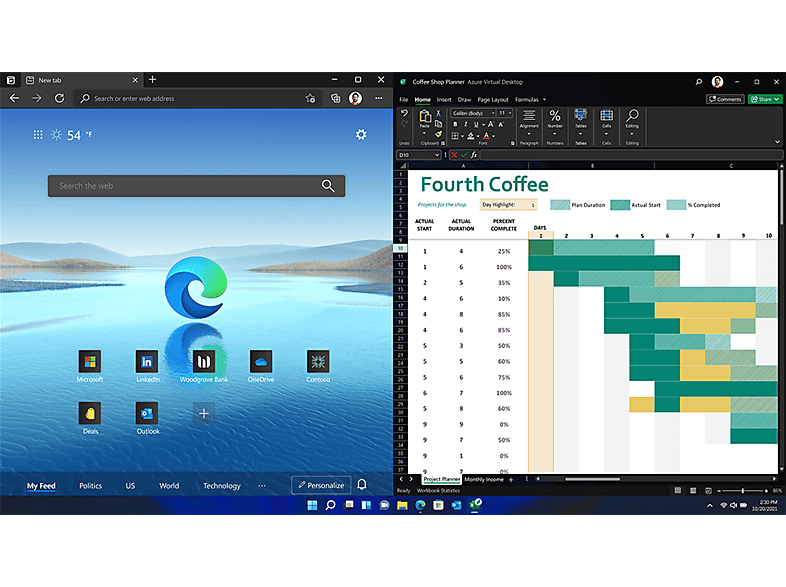Screen dimensions: 786x587
Task: Cancel formula entry with red X
Action: (x=454, y=155)
